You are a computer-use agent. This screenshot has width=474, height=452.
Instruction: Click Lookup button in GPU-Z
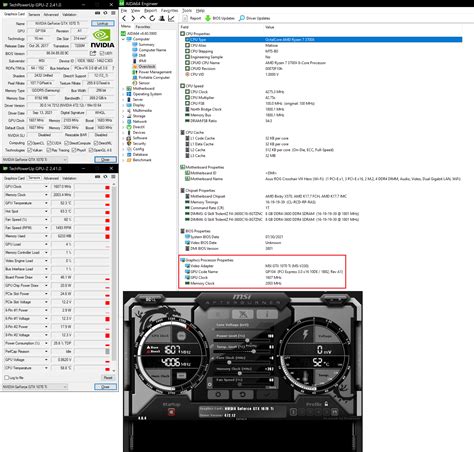point(103,23)
